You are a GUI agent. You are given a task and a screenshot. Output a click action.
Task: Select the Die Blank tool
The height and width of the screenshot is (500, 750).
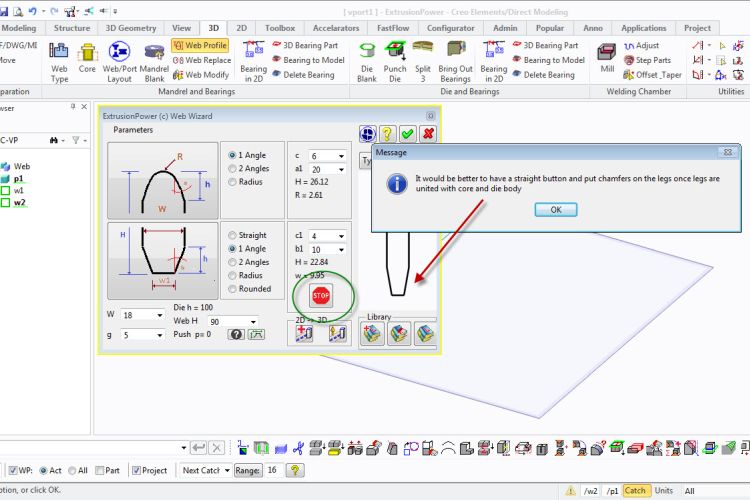click(x=367, y=63)
